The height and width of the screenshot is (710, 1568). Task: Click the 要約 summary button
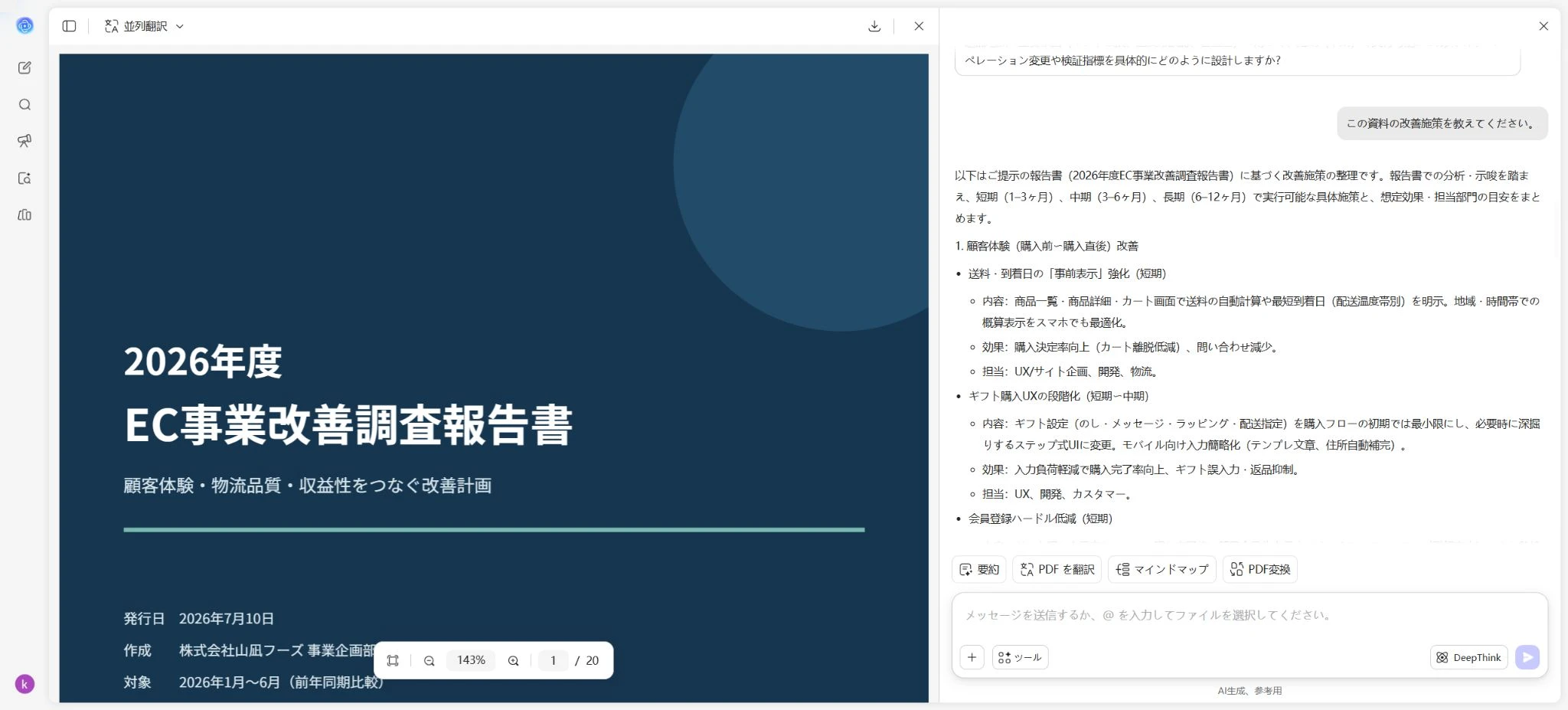coord(979,569)
